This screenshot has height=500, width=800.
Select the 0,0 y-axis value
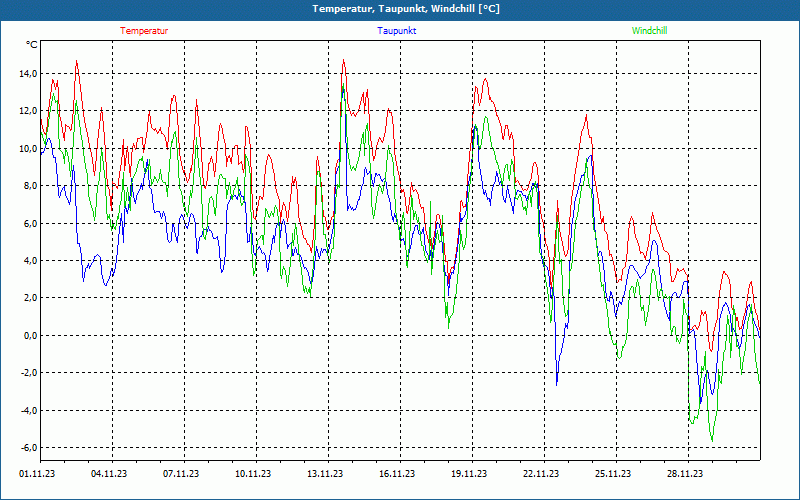click(30, 336)
